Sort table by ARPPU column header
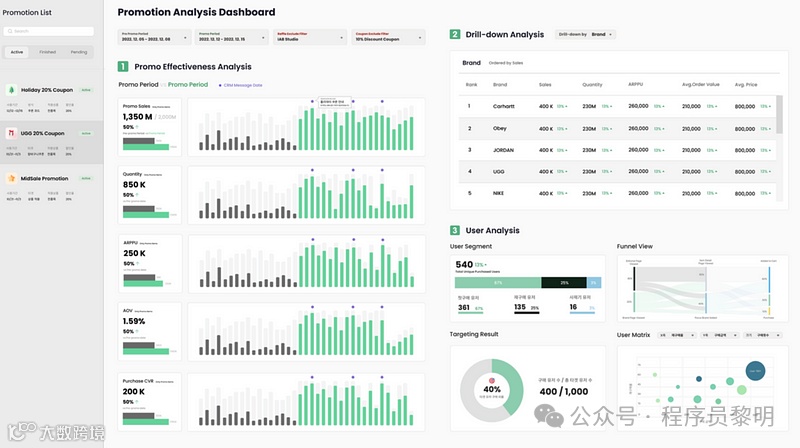 635,84
